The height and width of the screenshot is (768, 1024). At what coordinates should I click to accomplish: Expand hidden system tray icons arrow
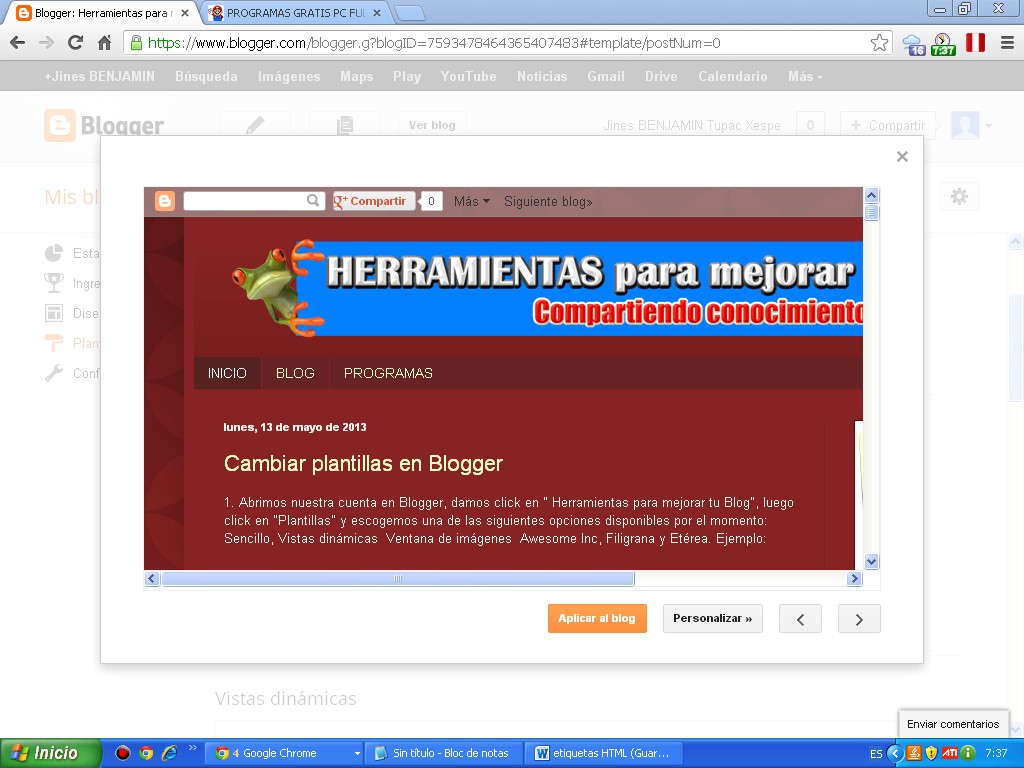pyautogui.click(x=895, y=754)
